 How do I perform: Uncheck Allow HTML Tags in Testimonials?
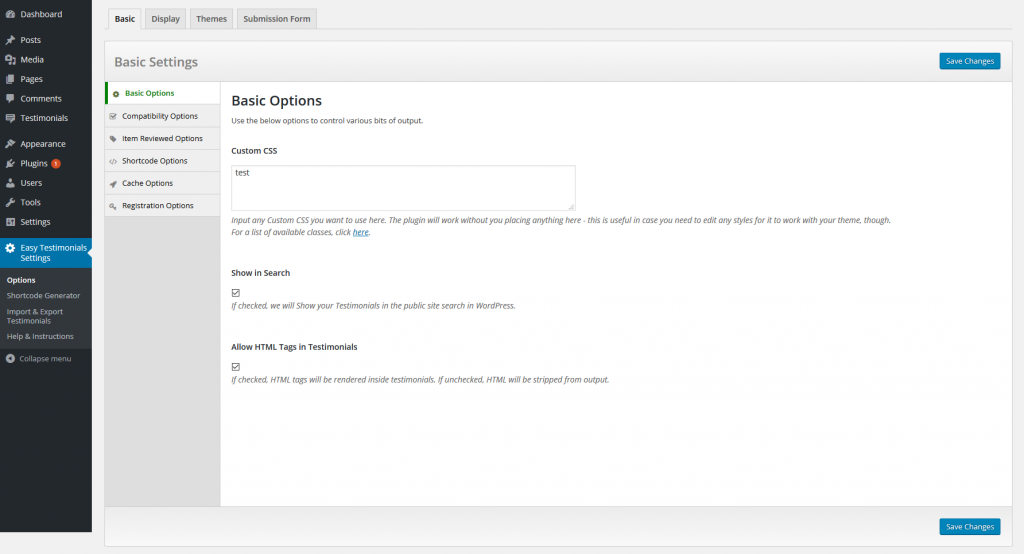point(236,367)
